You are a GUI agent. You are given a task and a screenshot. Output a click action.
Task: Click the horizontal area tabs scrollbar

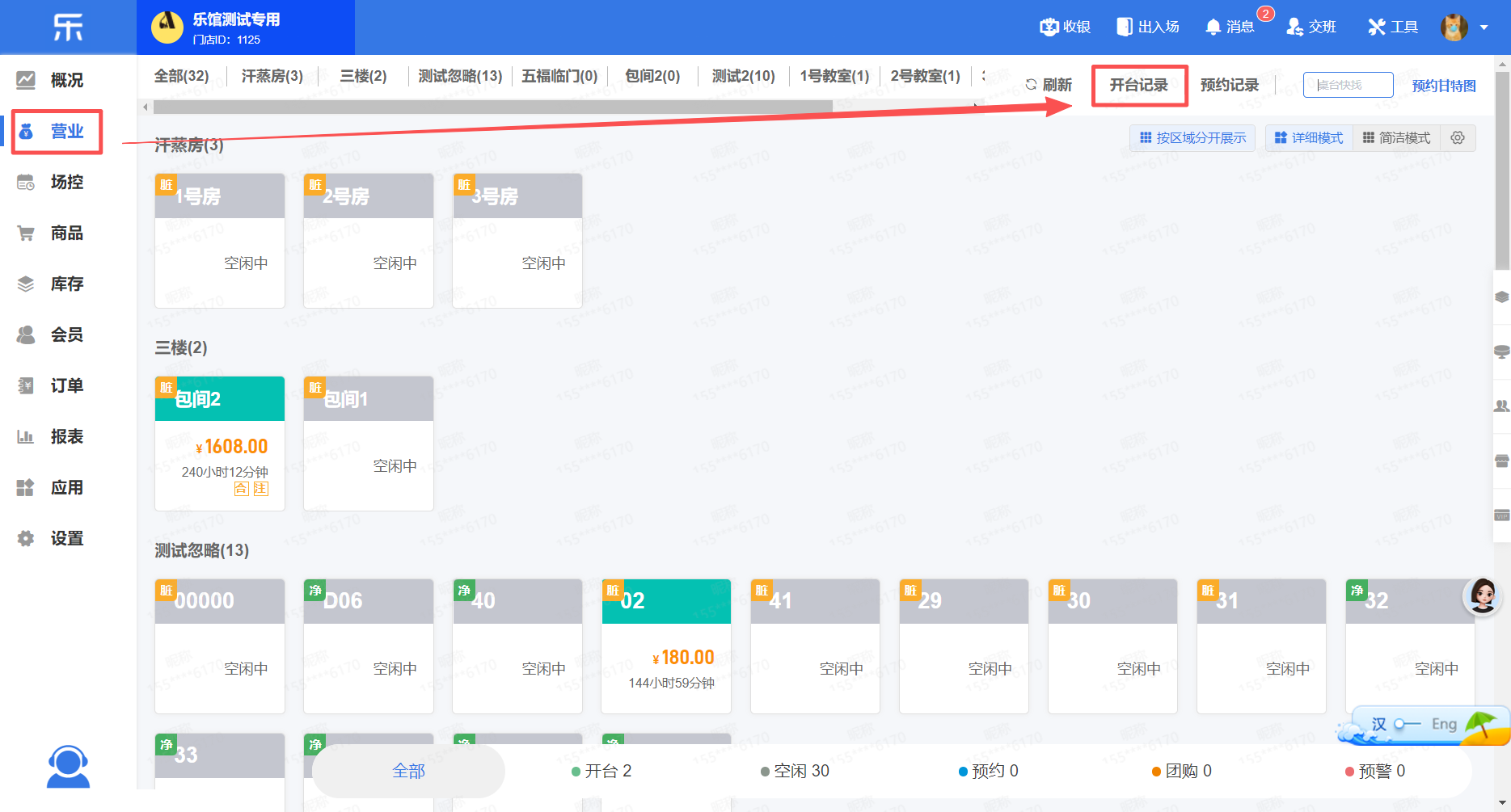pos(493,107)
